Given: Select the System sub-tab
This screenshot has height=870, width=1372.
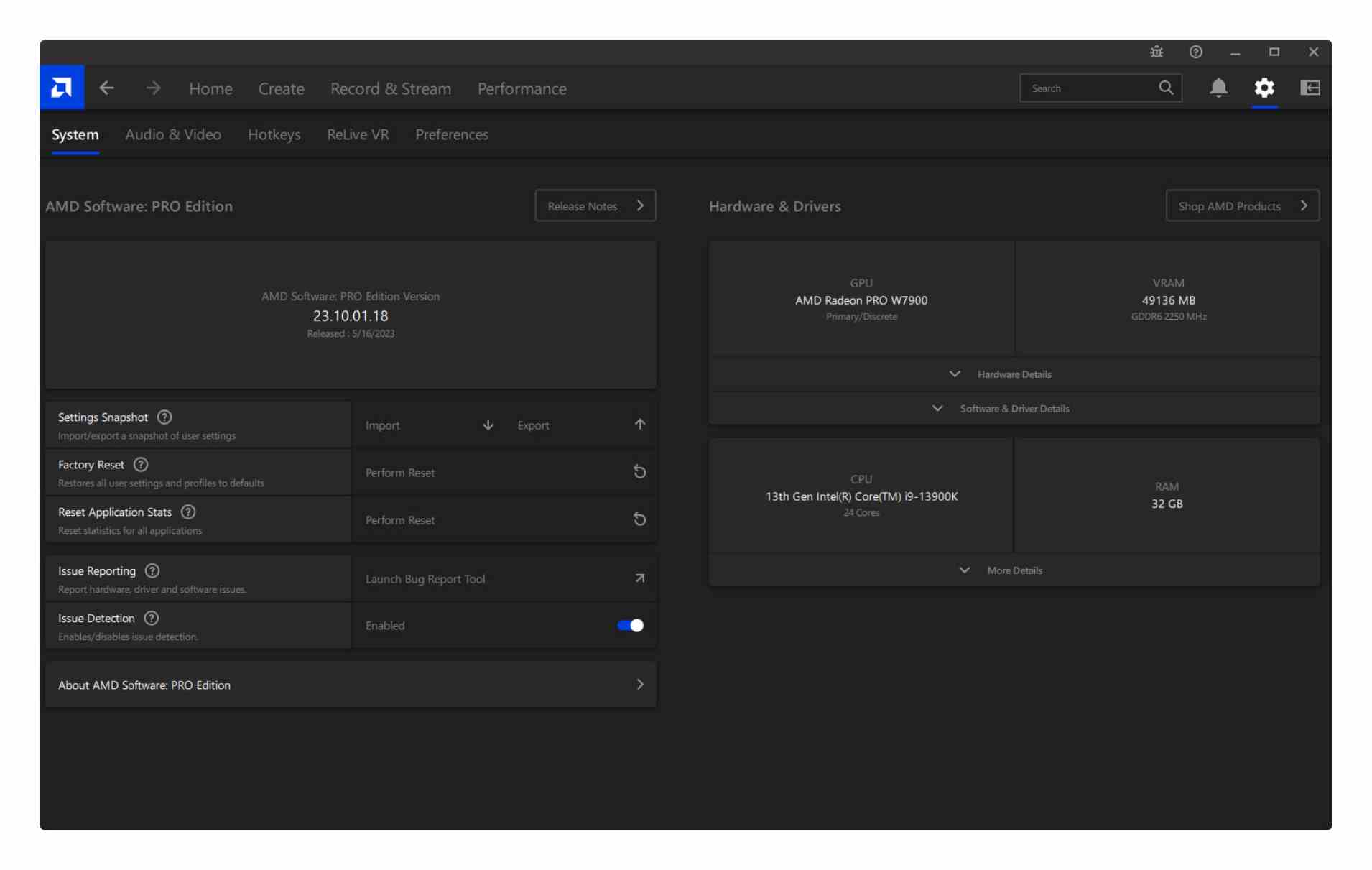Looking at the screenshot, I should click(x=75, y=134).
